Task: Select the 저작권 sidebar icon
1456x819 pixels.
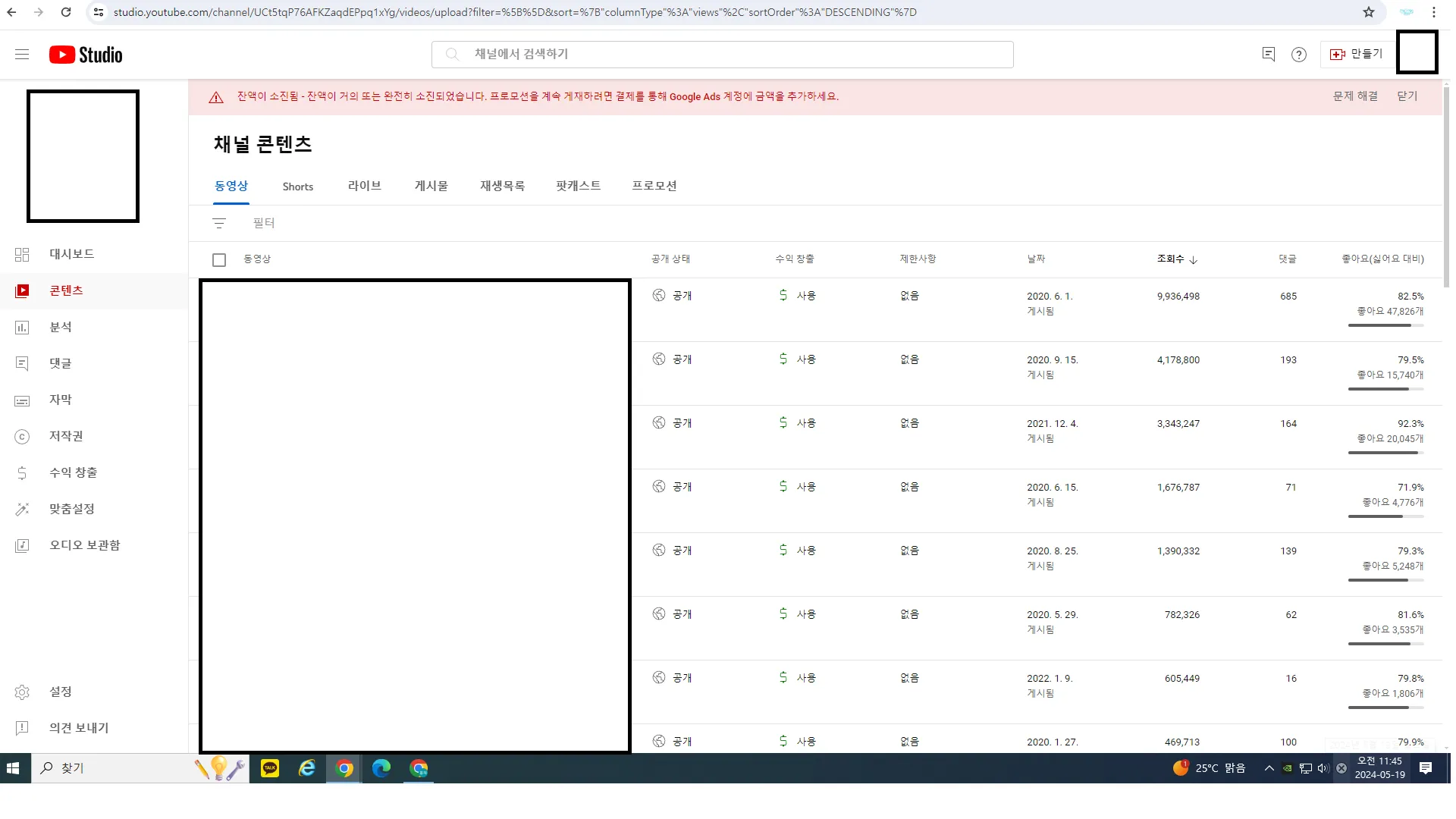Action: 22,436
